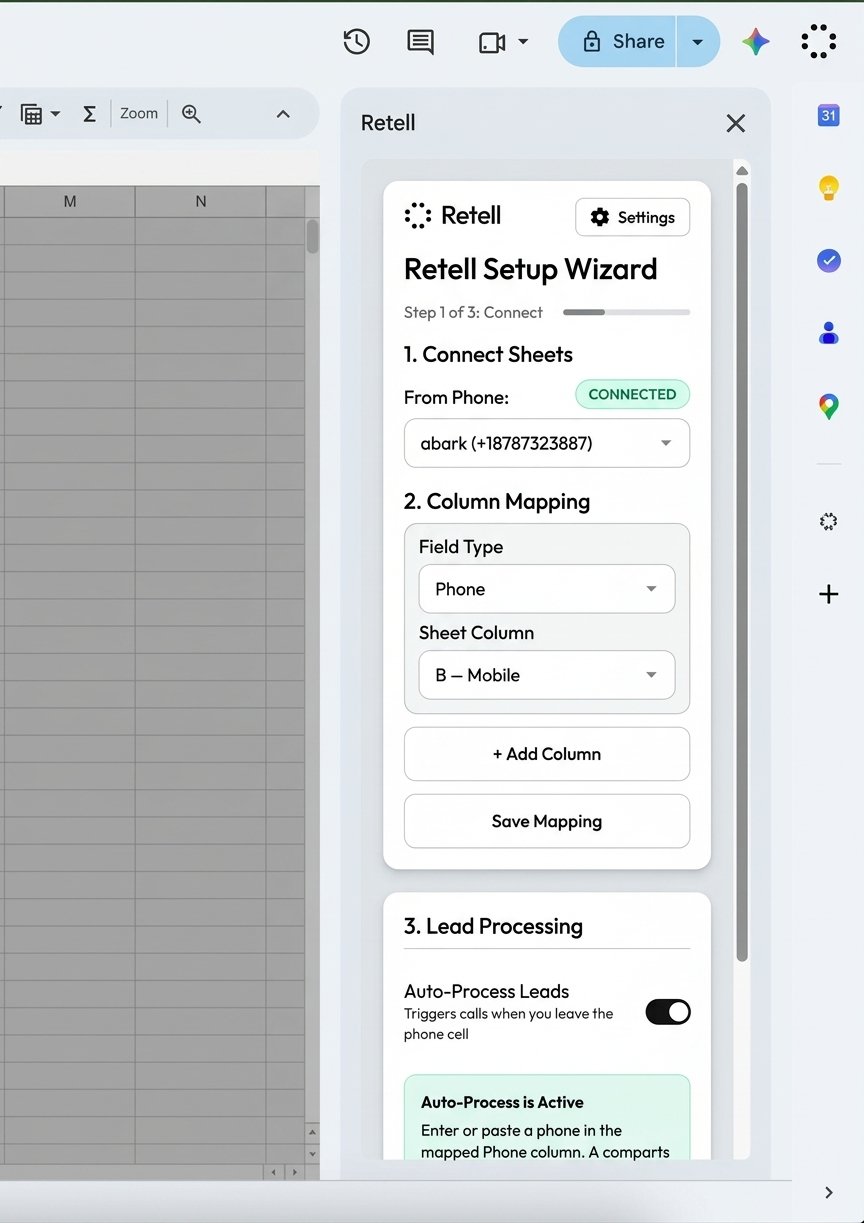Image resolution: width=864 pixels, height=1223 pixels.
Task: Open the From Phone abark dropdown
Action: 547,443
